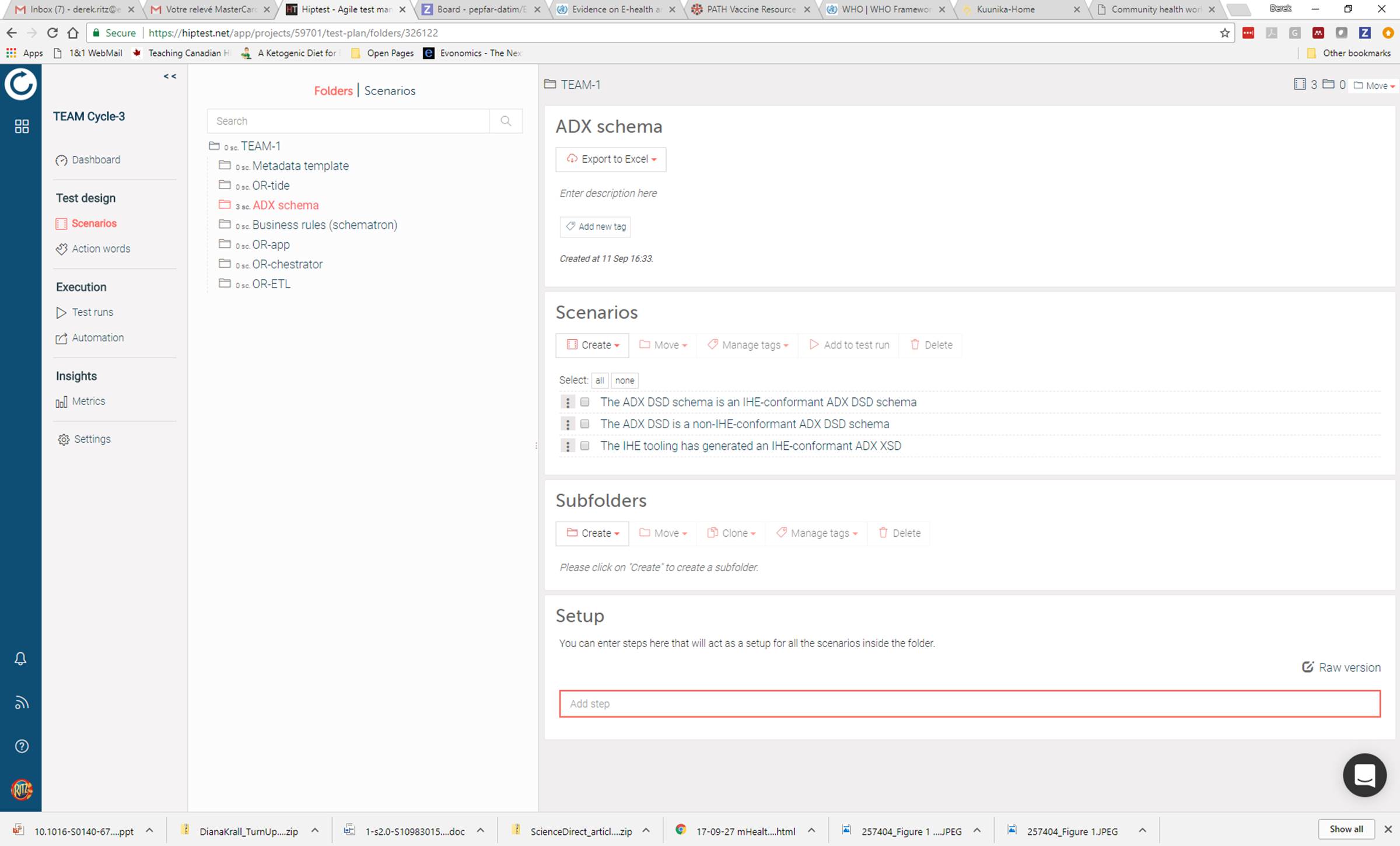The height and width of the screenshot is (846, 1400).
Task: Open Metrics in the sidebar
Action: (80, 401)
